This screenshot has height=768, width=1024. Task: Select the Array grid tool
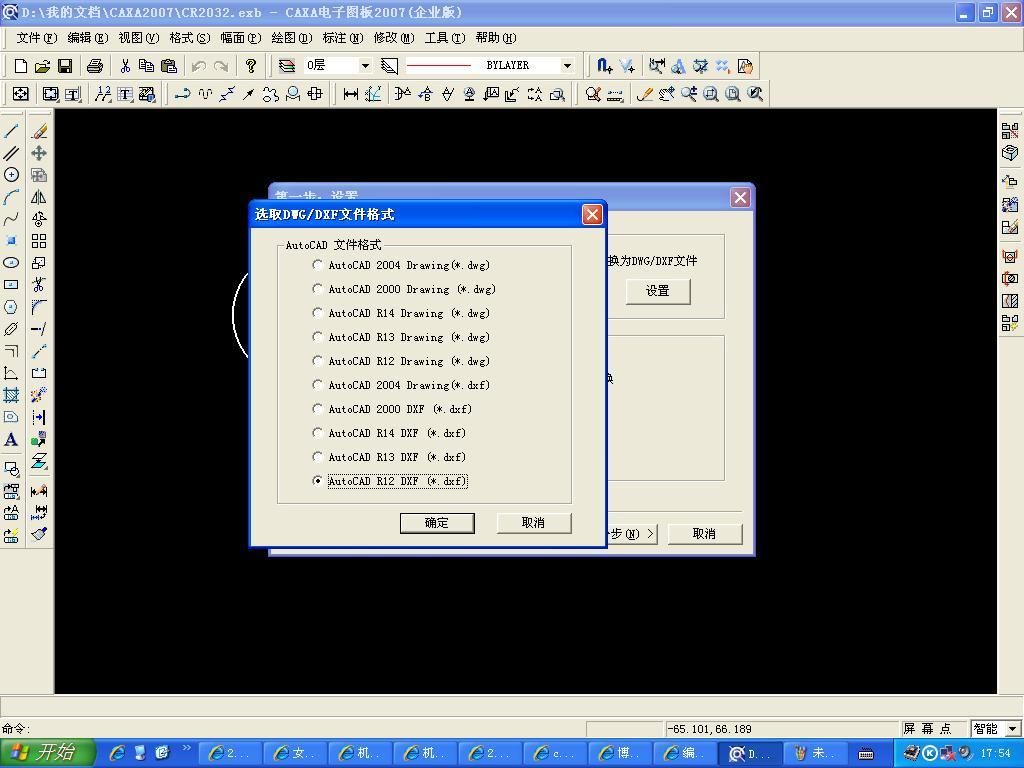tap(39, 241)
